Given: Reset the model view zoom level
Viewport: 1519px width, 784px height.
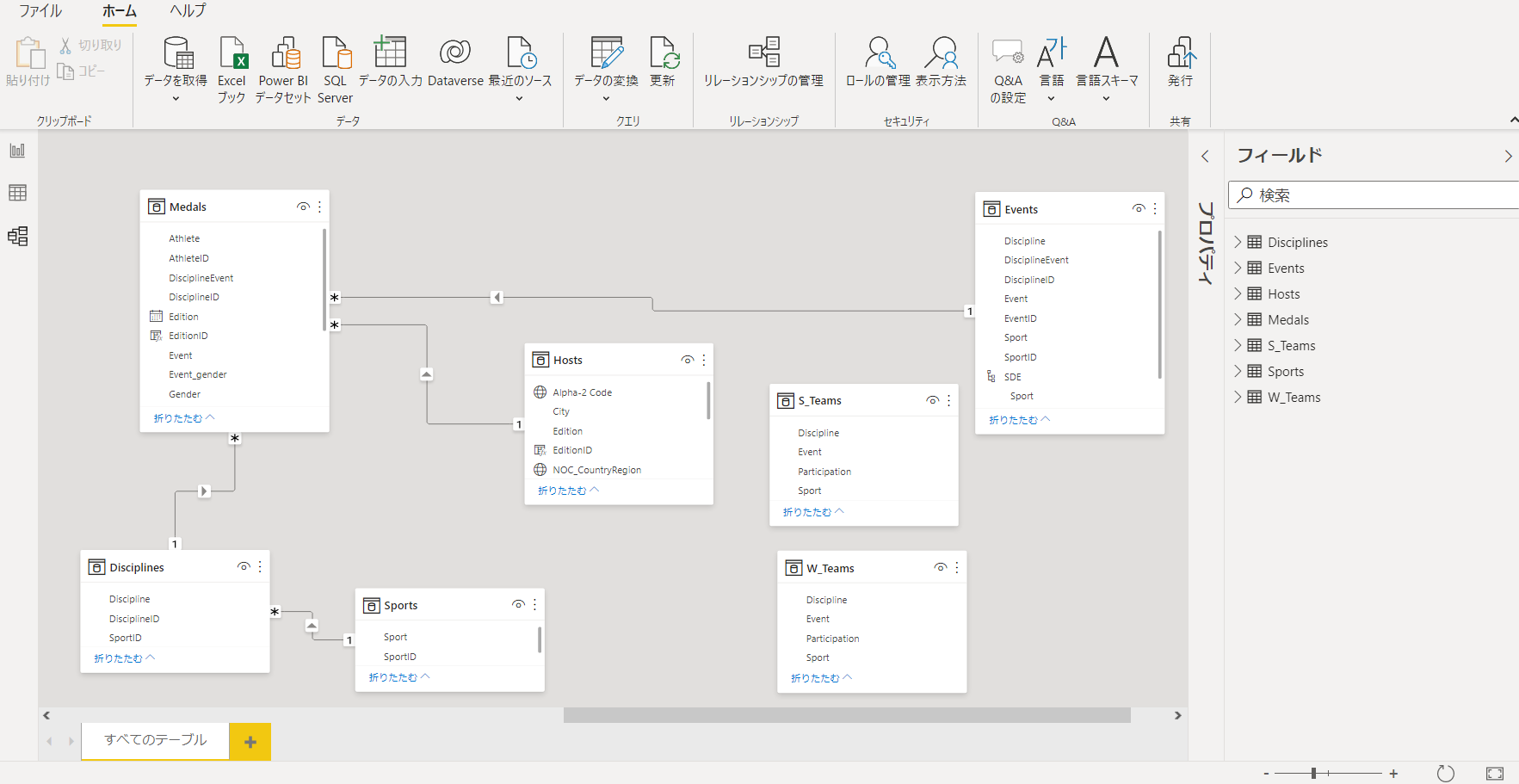Looking at the screenshot, I should tap(1446, 773).
